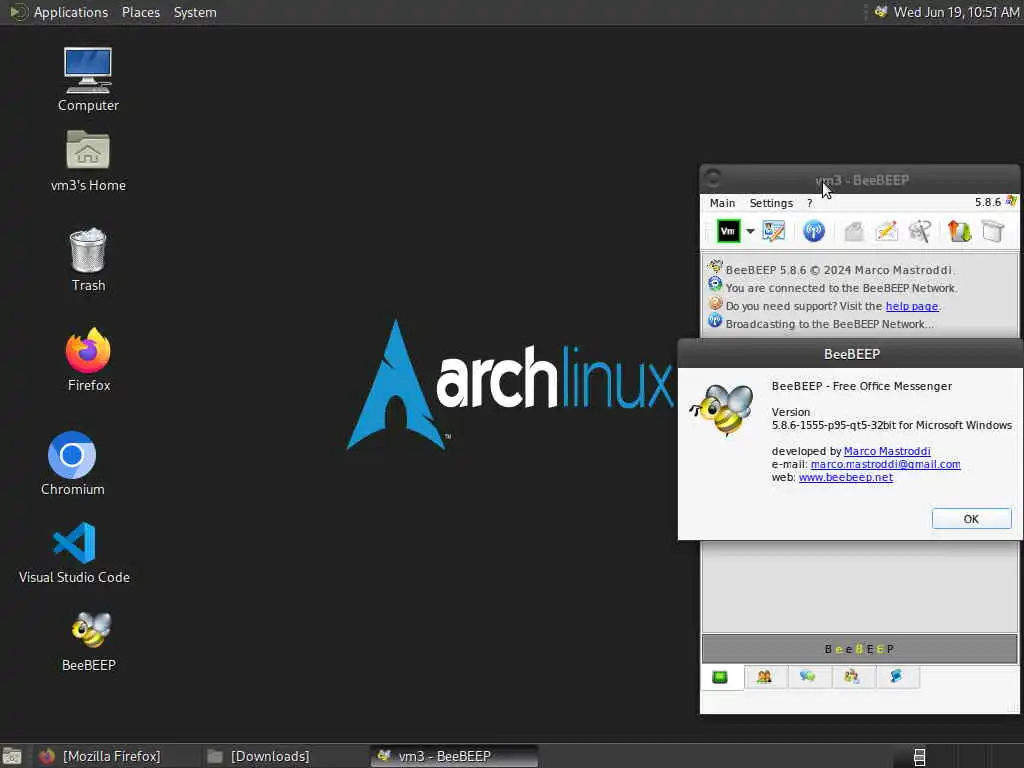
Task: Click the workspace switcher icon in bottom panel
Action: (920, 757)
